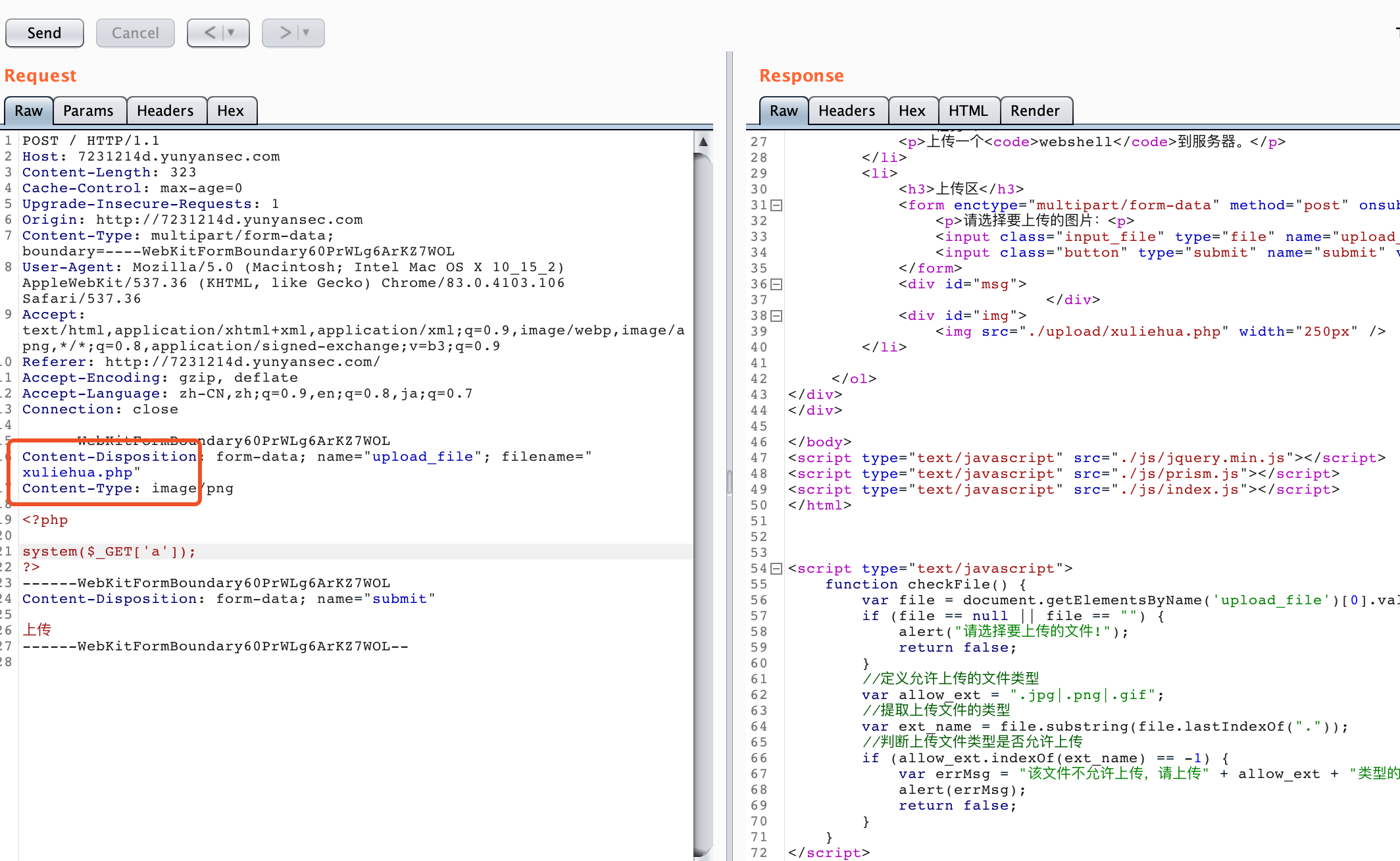This screenshot has height=861, width=1400.
Task: Show the Request Hex tab
Action: point(230,111)
